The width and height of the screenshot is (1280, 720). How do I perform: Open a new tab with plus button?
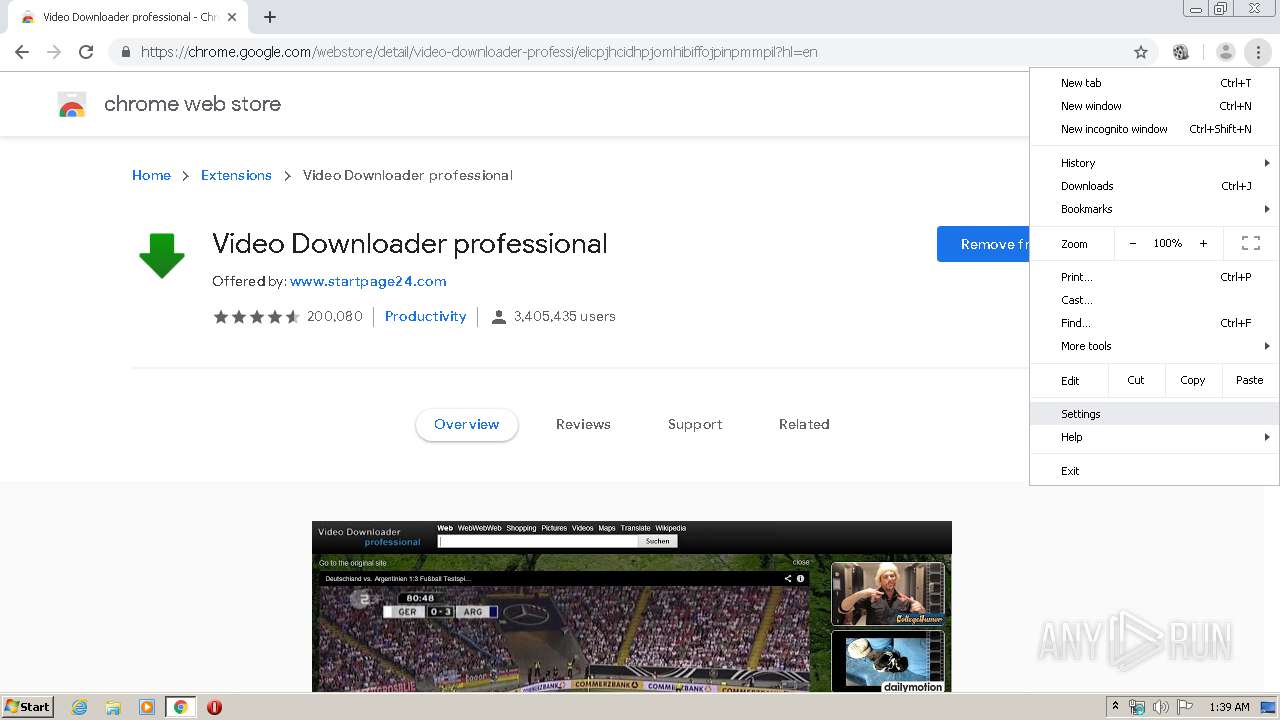tap(270, 17)
